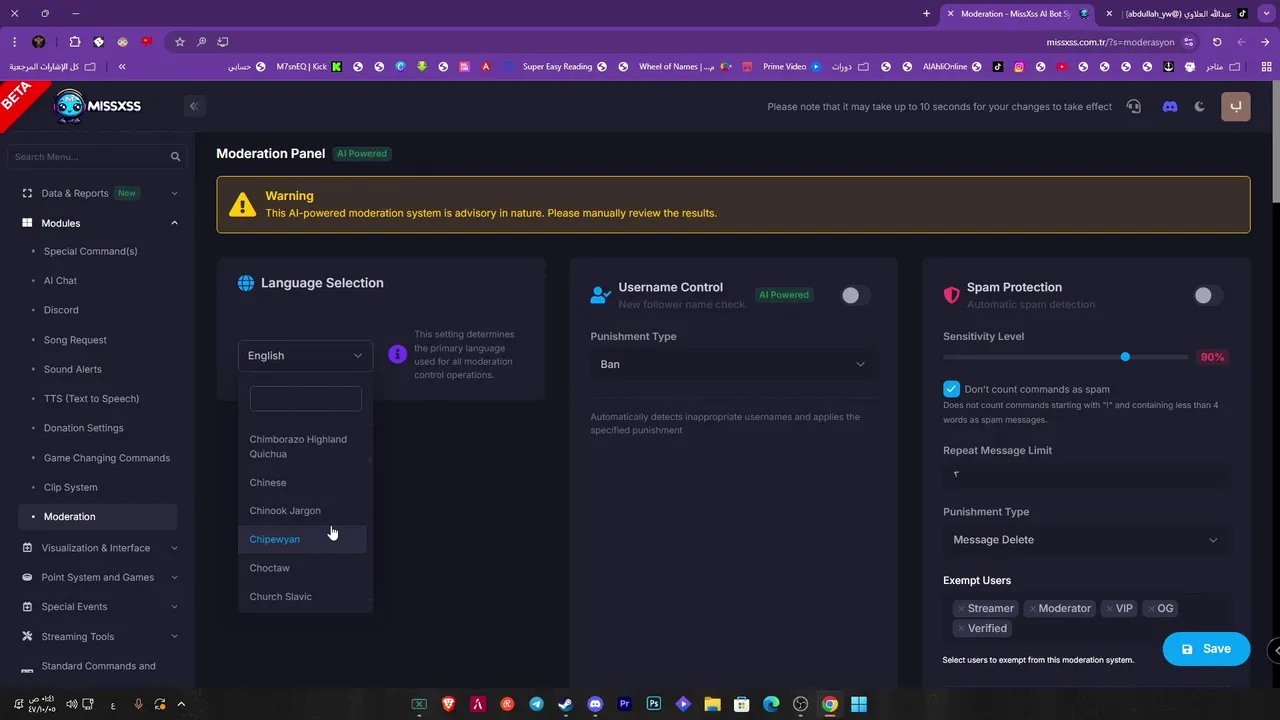The height and width of the screenshot is (720, 1280).
Task: Open the Donation Settings module
Action: (x=84, y=428)
